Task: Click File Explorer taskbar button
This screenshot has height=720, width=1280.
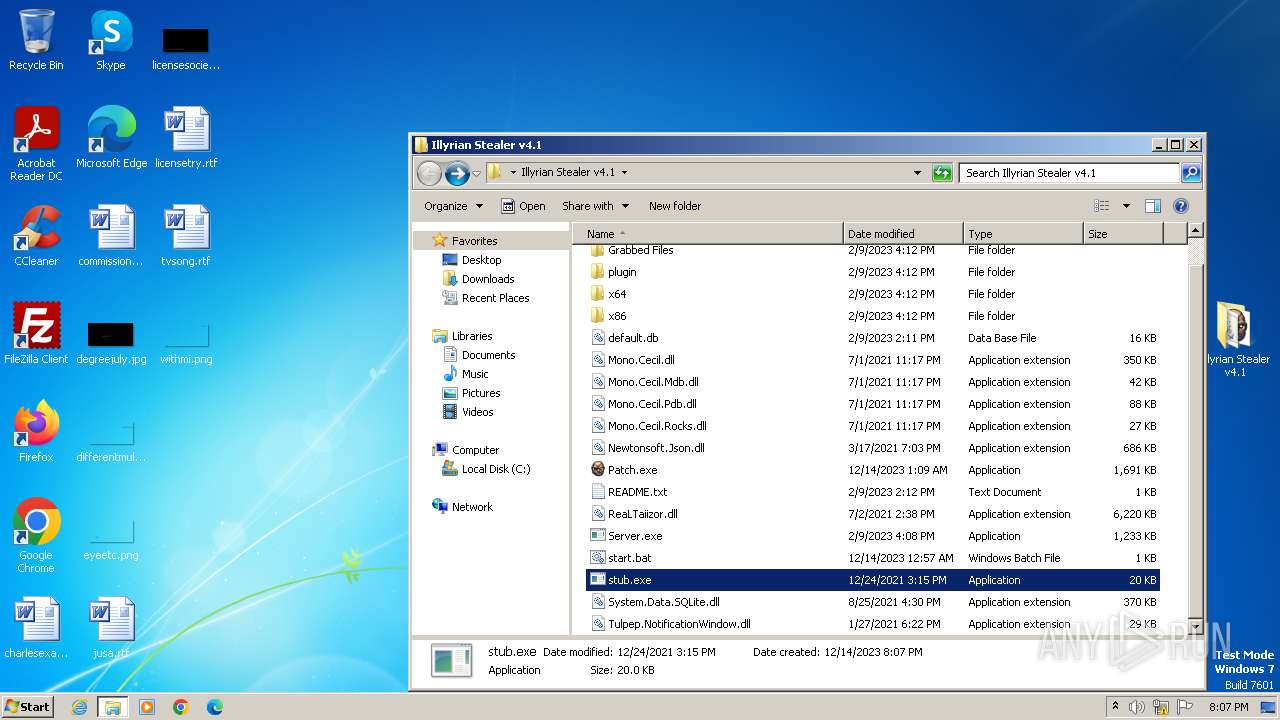Action: (x=113, y=707)
